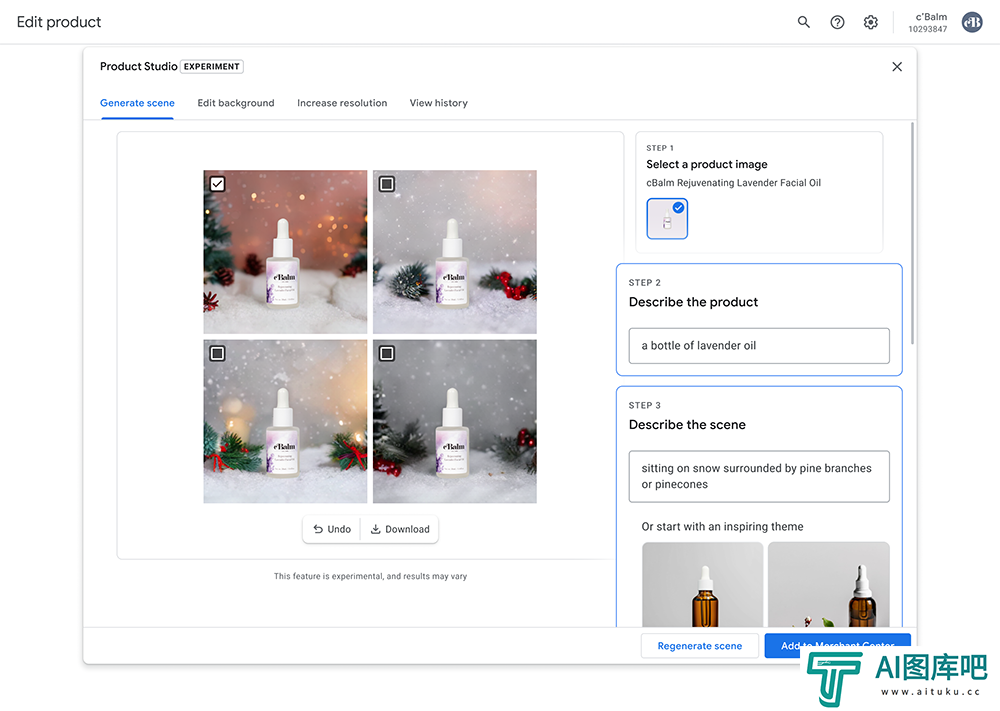The width and height of the screenshot is (1000, 711).
Task: Open the Increase resolution tab
Action: pyautogui.click(x=342, y=103)
